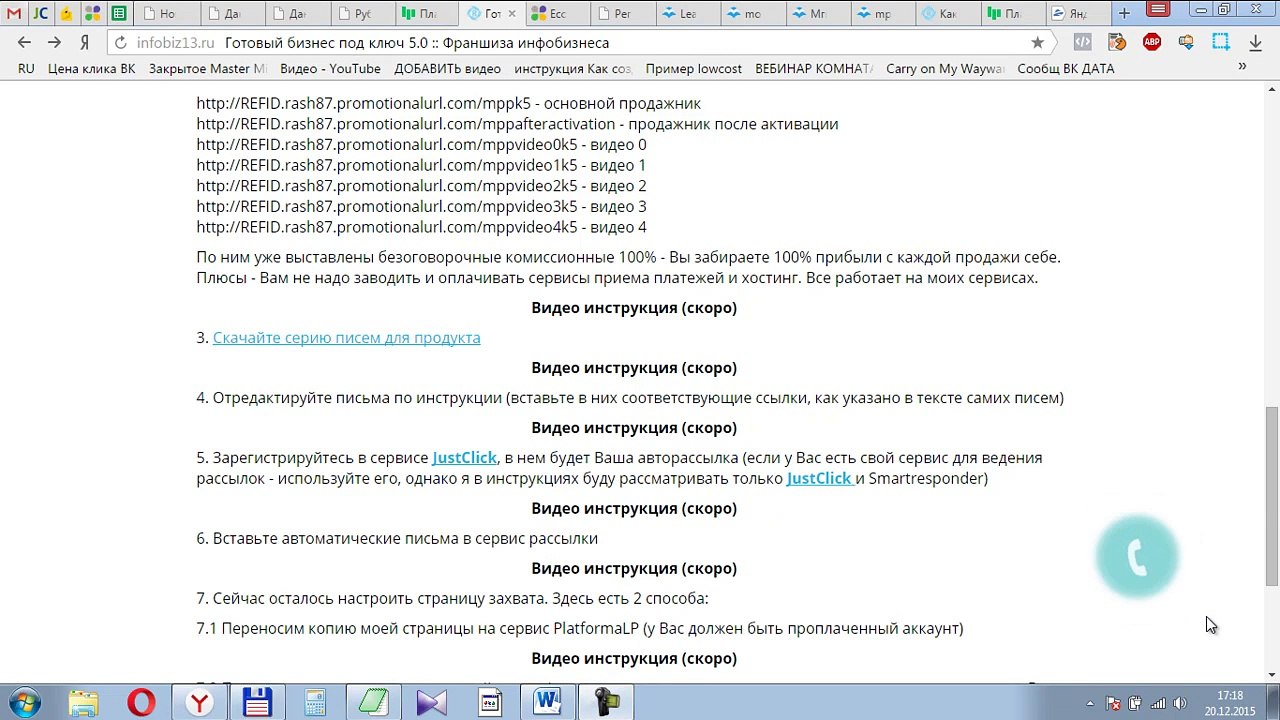Open the browser main menu button

[1158, 9]
